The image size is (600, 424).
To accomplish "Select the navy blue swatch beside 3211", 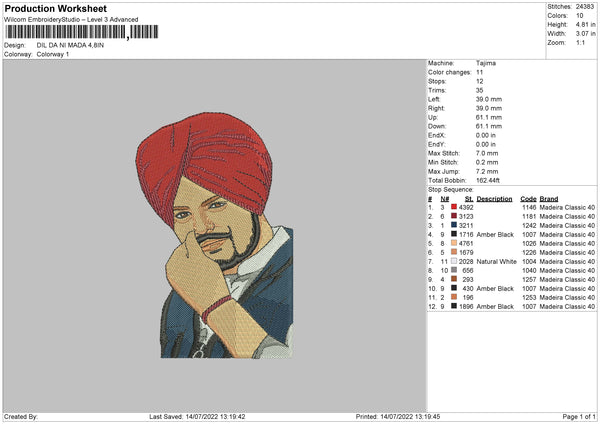I will (x=454, y=225).
